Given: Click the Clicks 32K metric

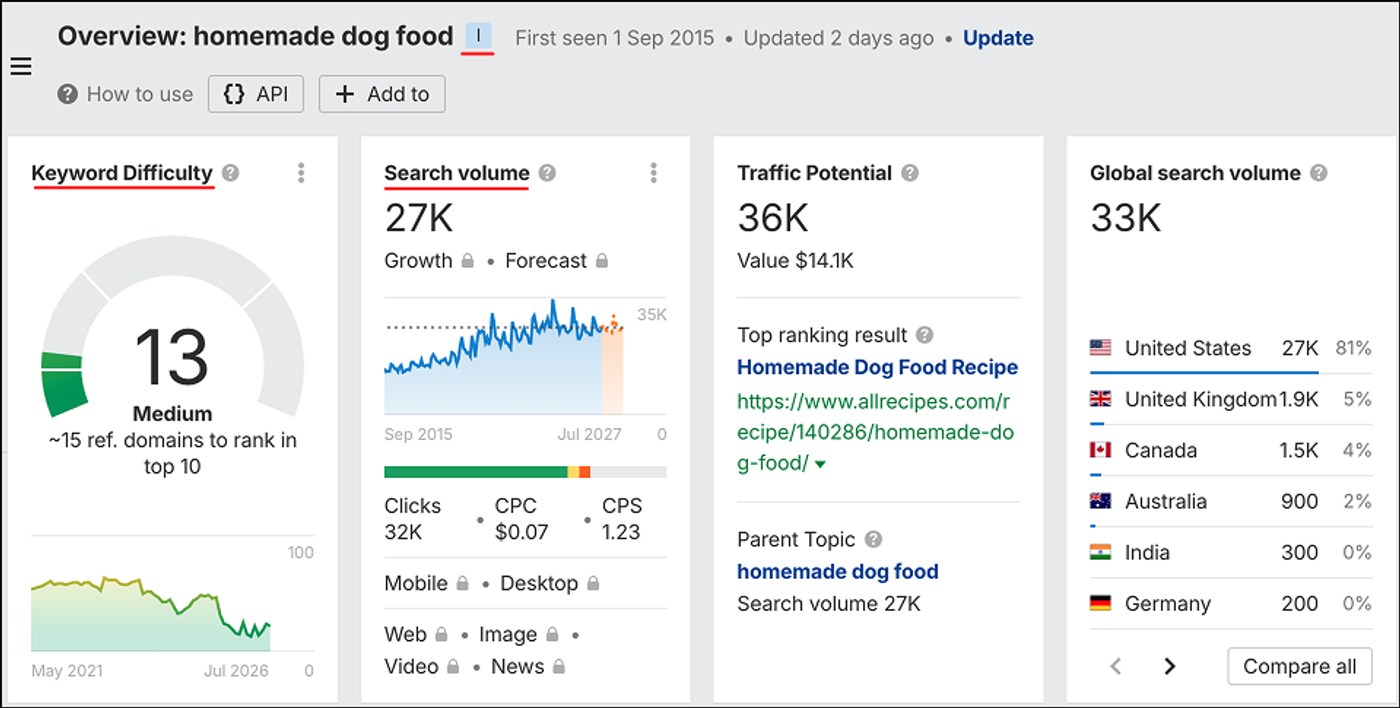Looking at the screenshot, I should pos(413,519).
